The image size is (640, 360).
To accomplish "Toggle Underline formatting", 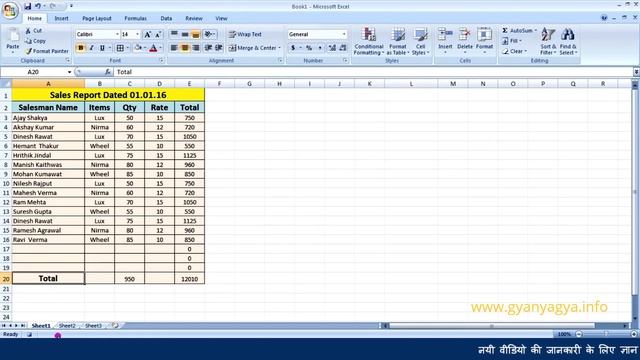I will pos(102,48).
